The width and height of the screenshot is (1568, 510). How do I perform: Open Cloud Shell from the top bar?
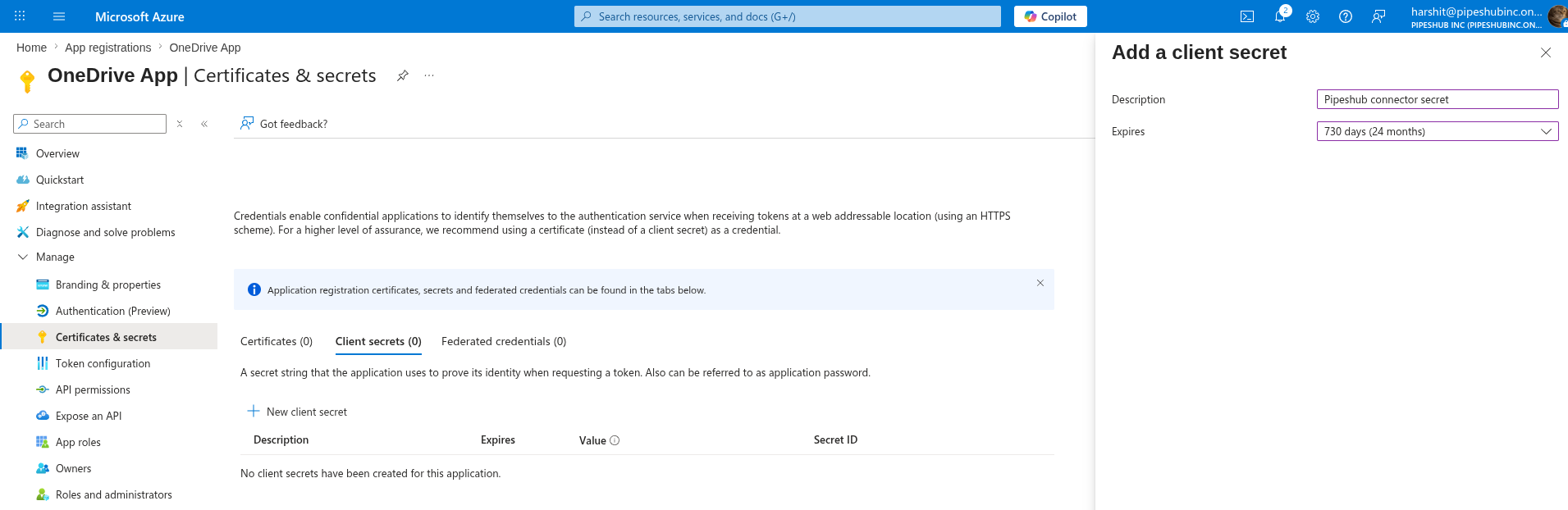pyautogui.click(x=1247, y=16)
